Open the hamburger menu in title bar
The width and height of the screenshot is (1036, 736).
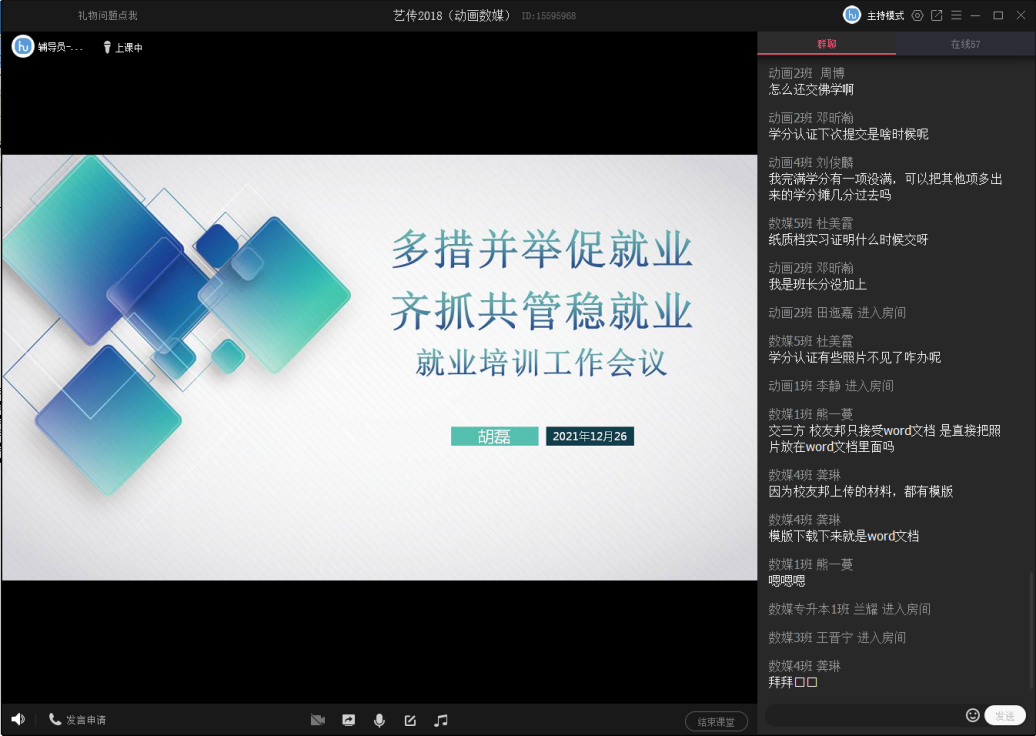tap(957, 15)
